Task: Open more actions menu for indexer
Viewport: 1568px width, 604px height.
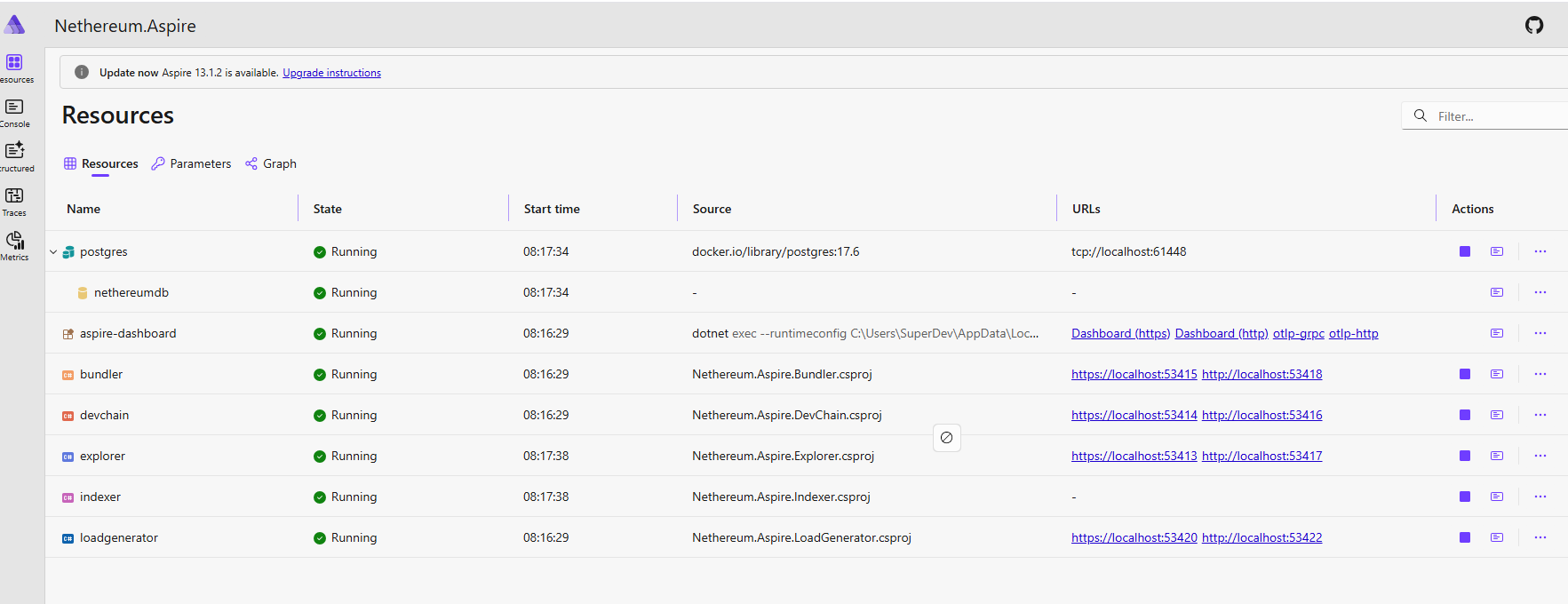Action: pyautogui.click(x=1540, y=497)
